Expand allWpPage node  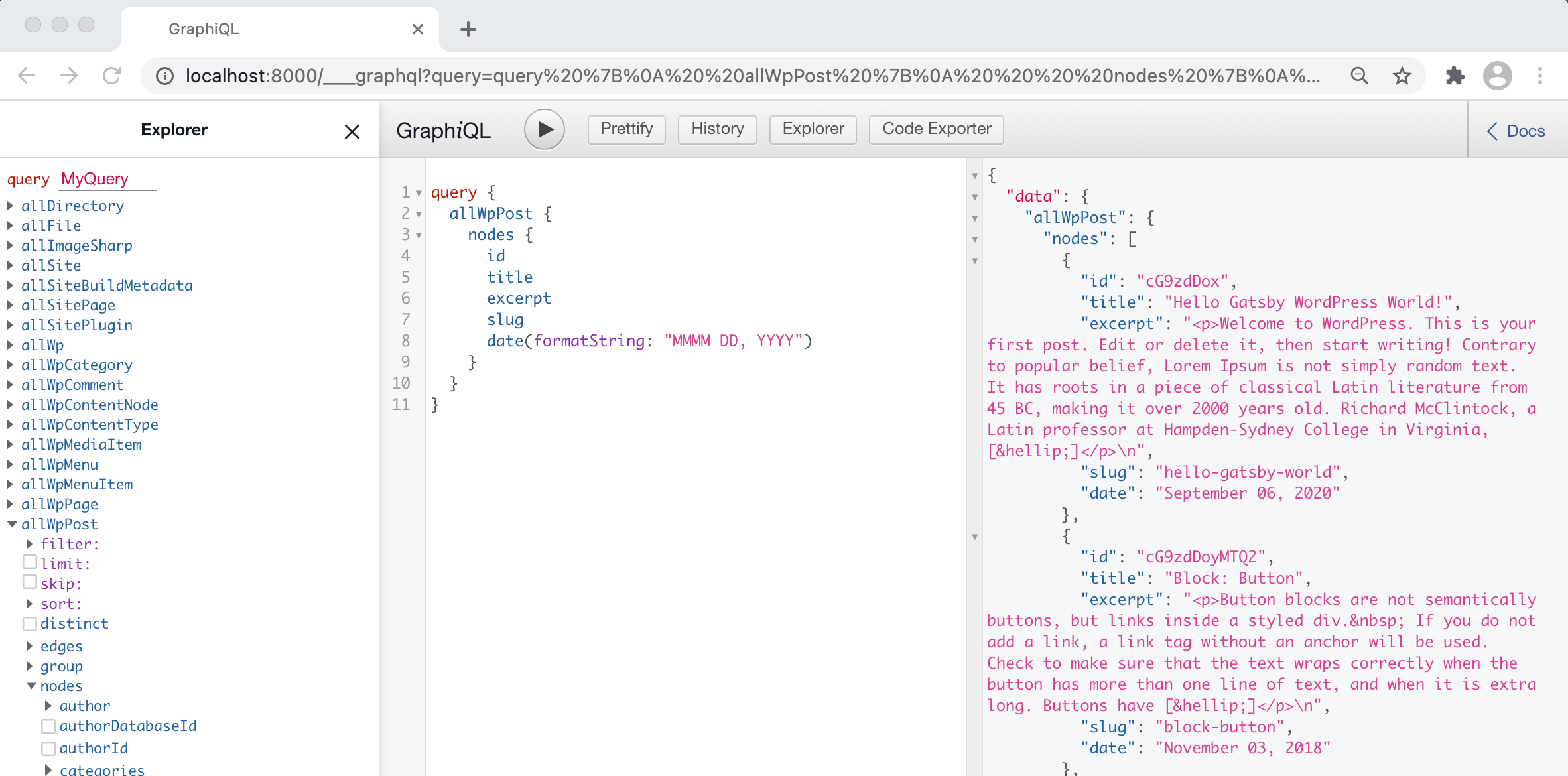click(x=11, y=504)
